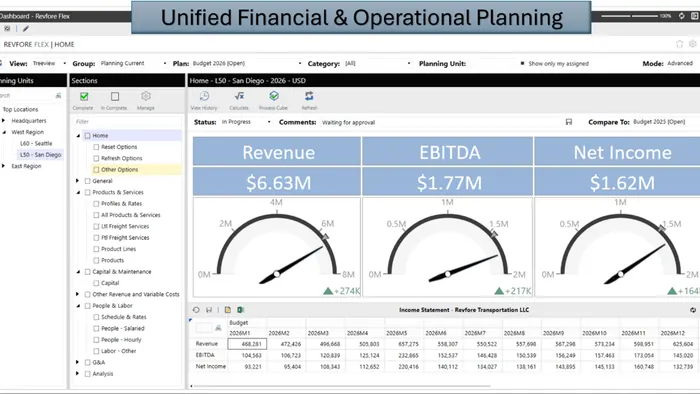
Task: Open People - Hourly section
Action: click(121, 340)
